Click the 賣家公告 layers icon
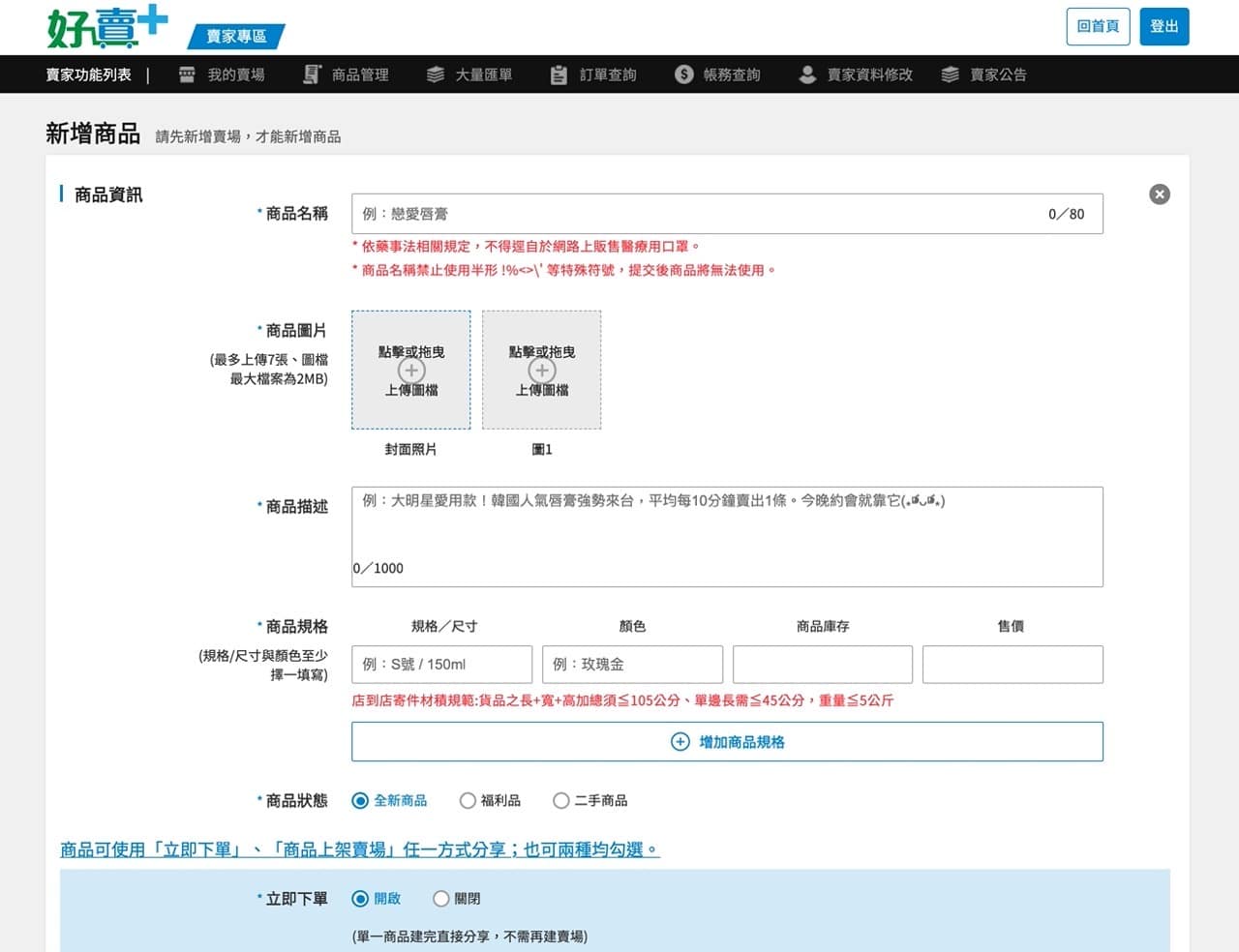 point(951,74)
